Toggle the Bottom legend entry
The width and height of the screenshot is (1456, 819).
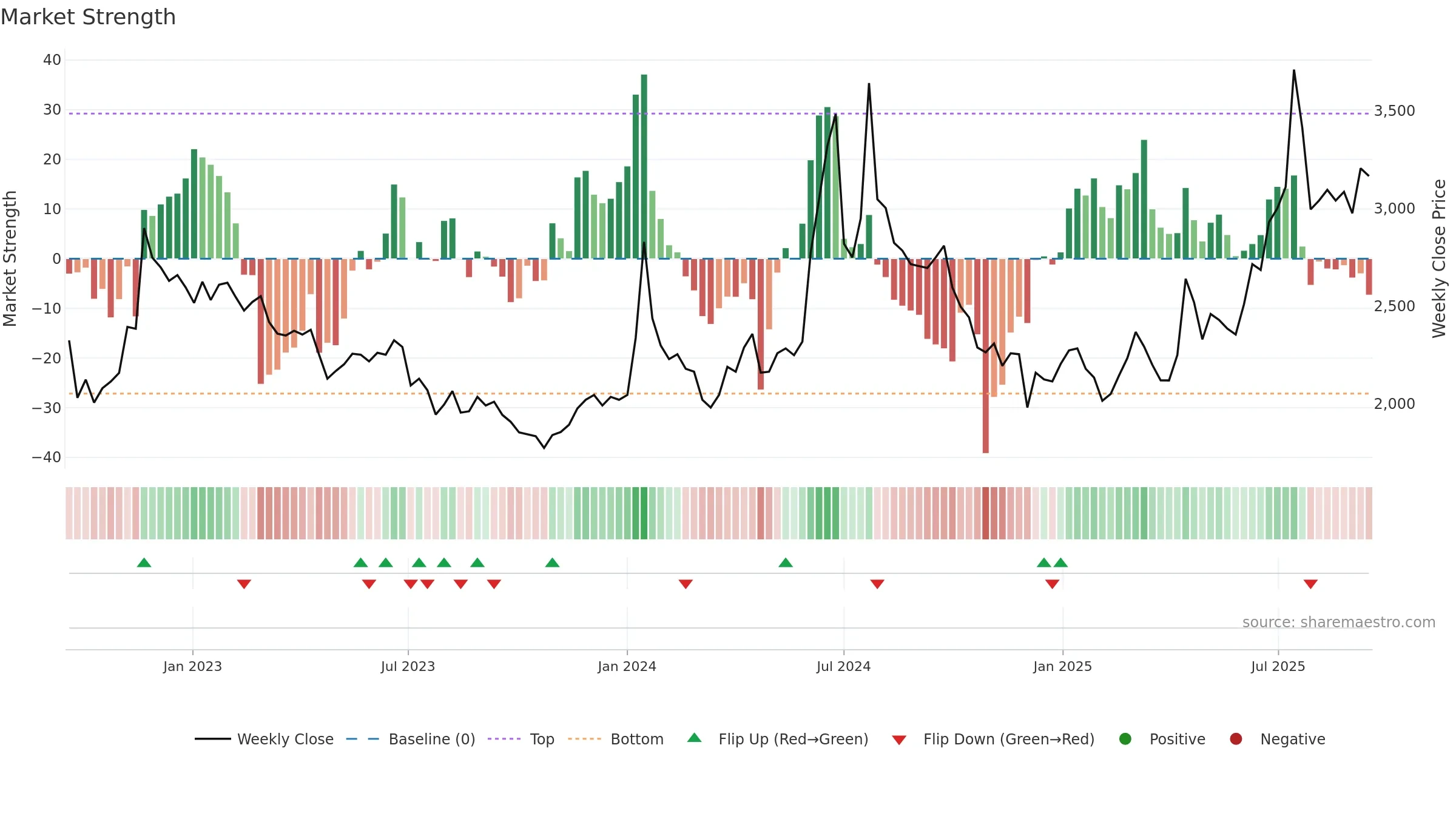click(616, 739)
